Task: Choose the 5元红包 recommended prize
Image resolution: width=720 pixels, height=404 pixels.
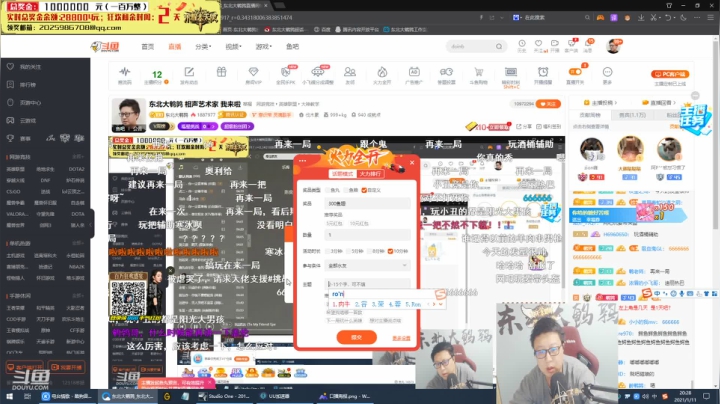Action: click(334, 224)
